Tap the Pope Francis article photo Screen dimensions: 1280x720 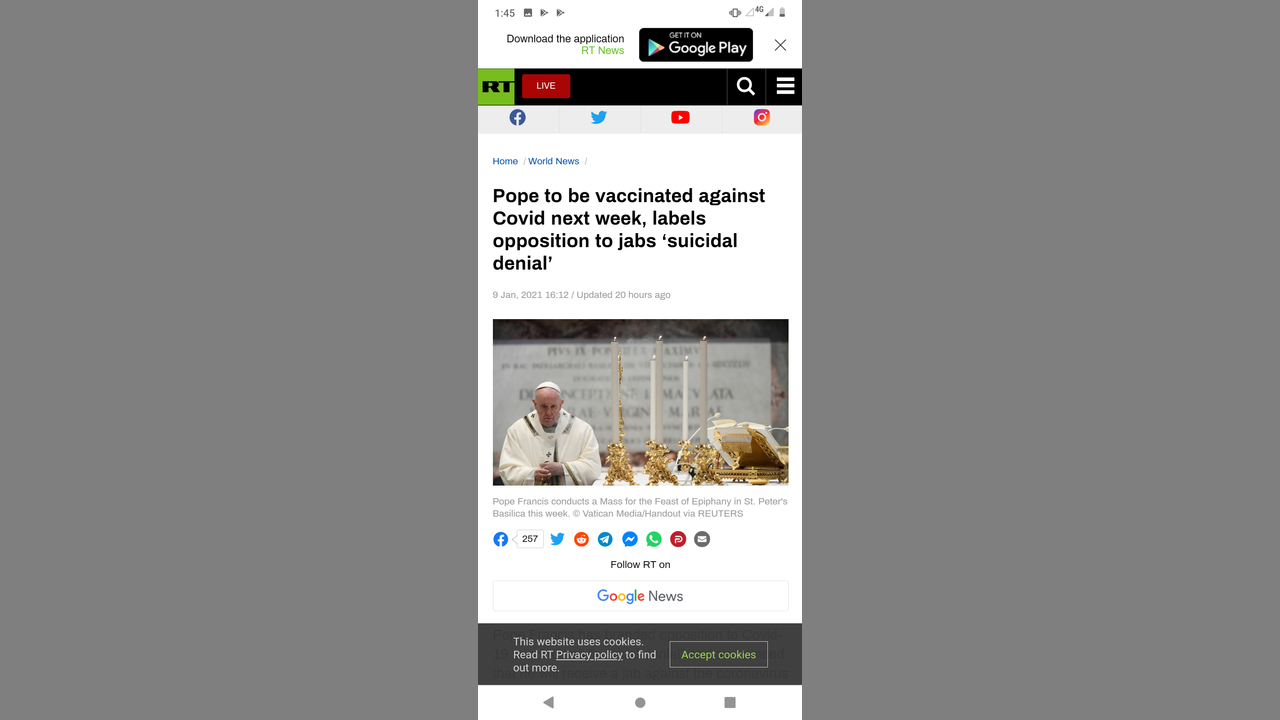tap(641, 402)
